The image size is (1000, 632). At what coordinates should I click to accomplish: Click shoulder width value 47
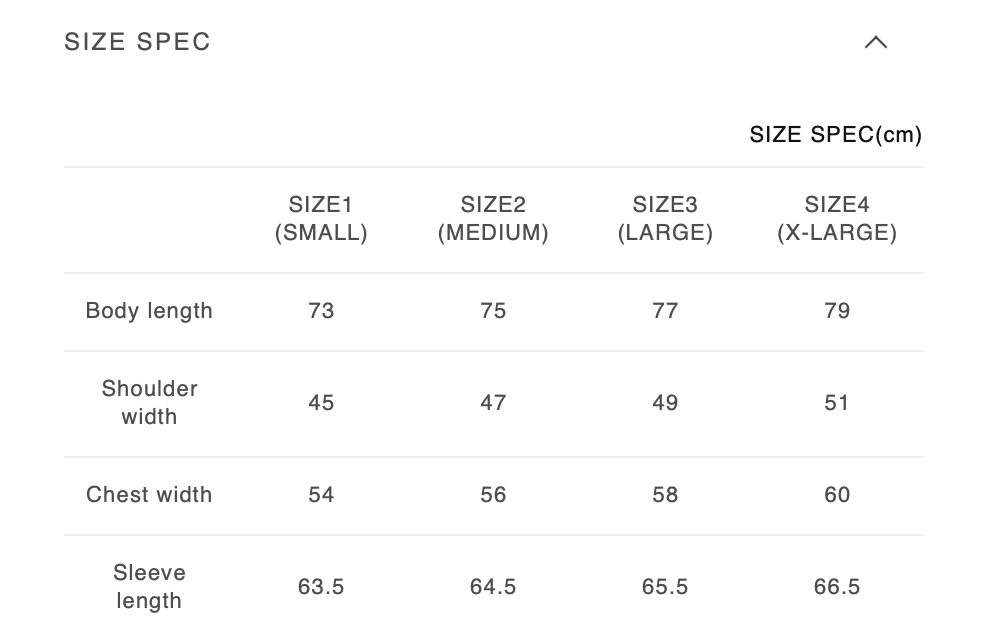coord(493,403)
